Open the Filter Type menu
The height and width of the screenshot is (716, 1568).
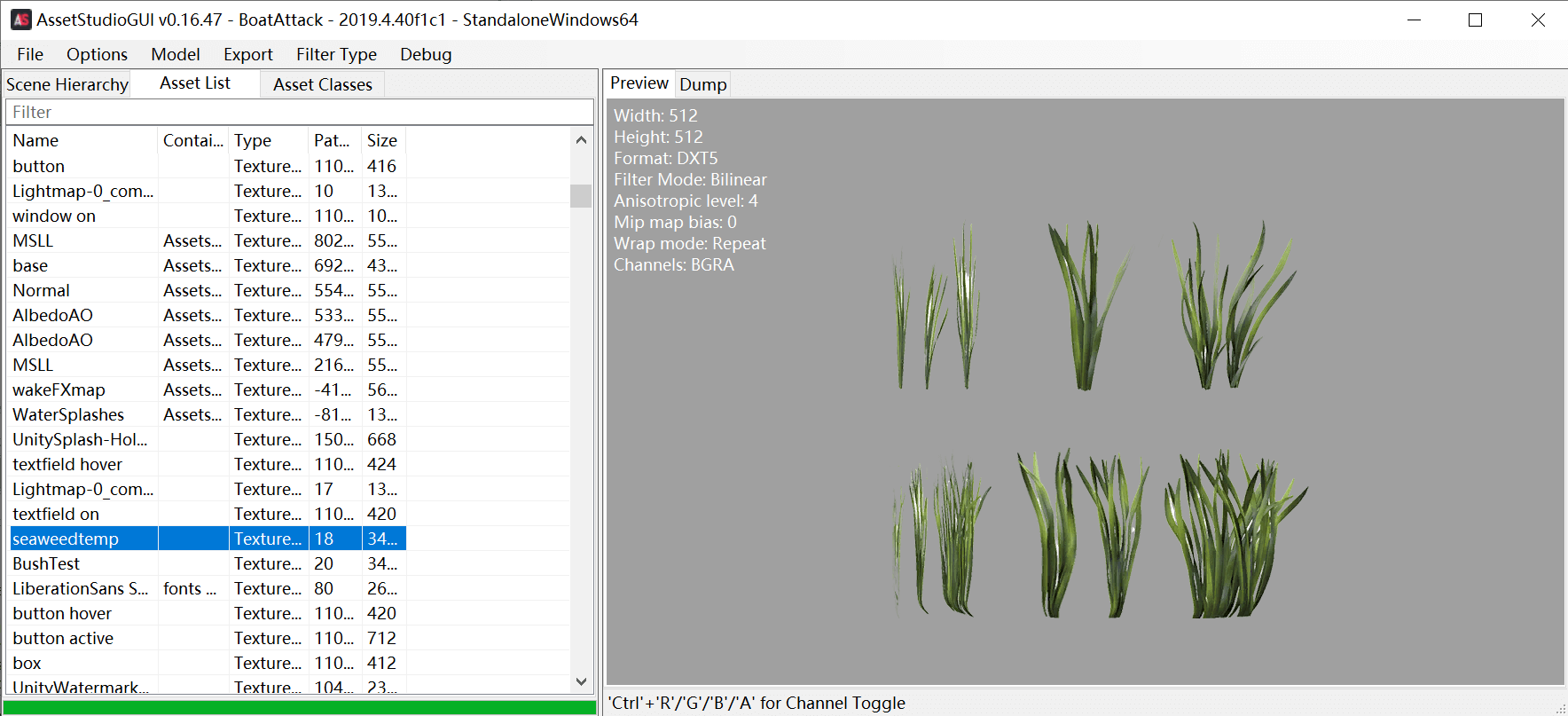336,54
